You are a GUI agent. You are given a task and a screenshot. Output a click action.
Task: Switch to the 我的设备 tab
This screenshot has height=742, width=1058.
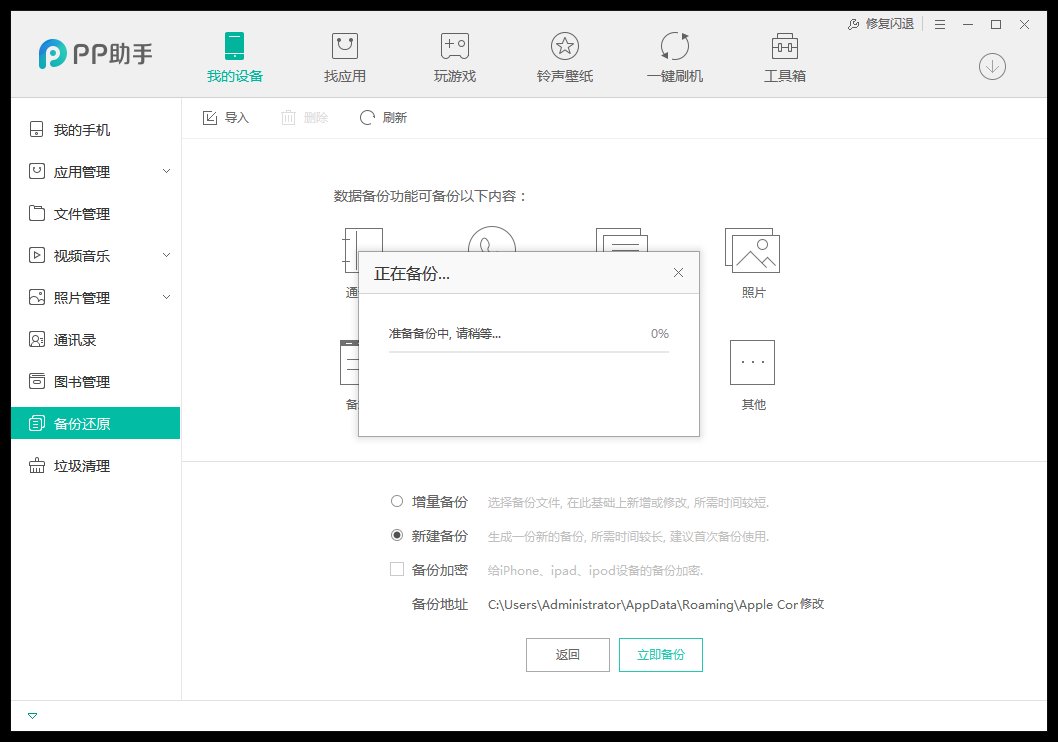tap(234, 55)
